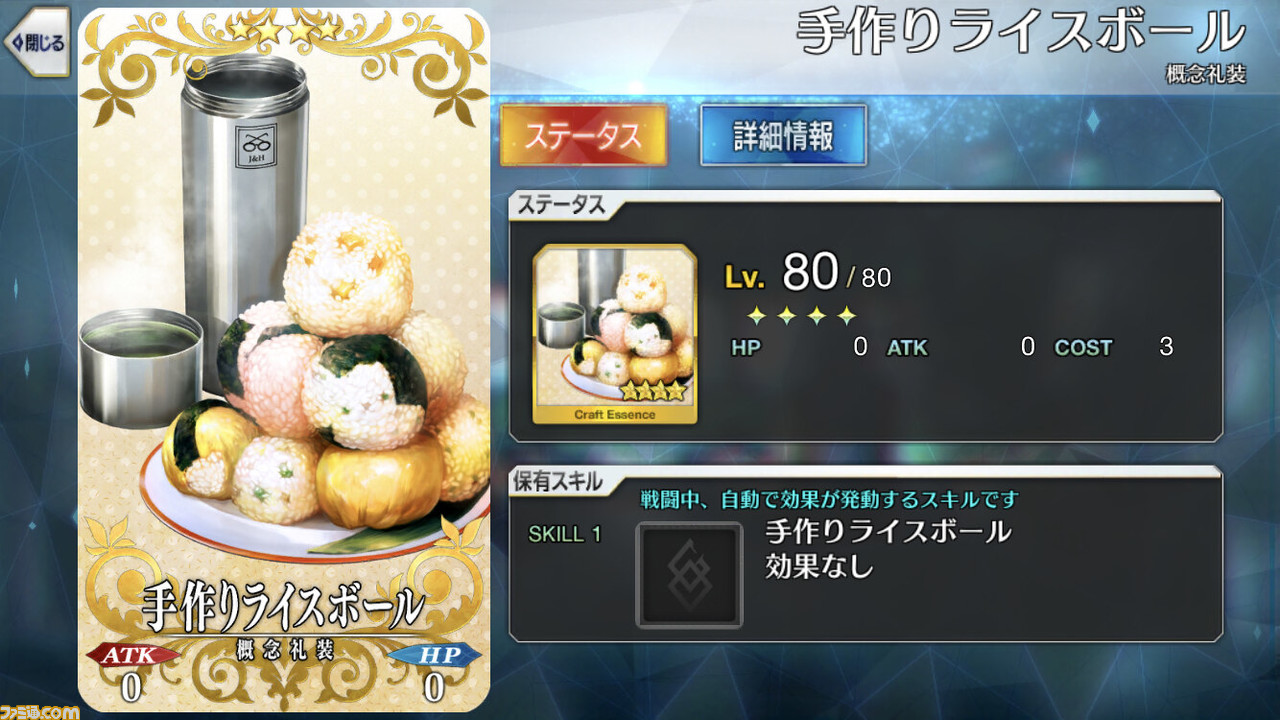Screen dimensions: 1280x720
Task: Tap the Craft Essence thumbnail icon
Action: pyautogui.click(x=615, y=334)
